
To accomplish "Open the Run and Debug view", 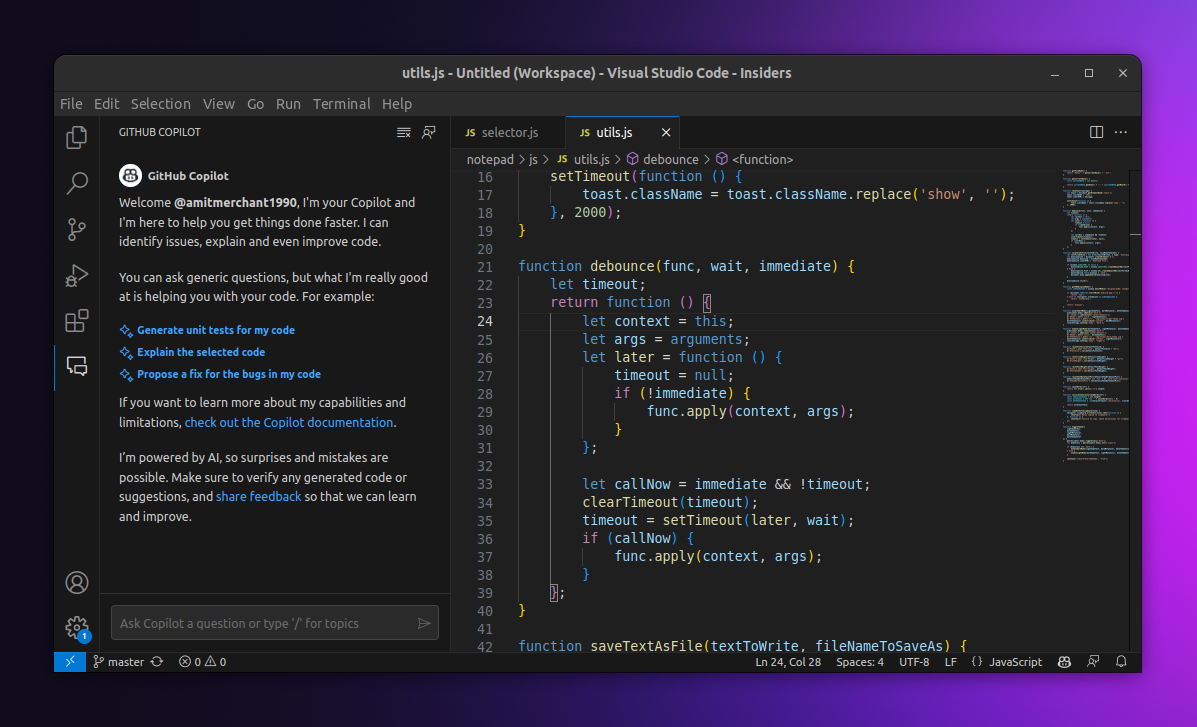I will pyautogui.click(x=76, y=275).
